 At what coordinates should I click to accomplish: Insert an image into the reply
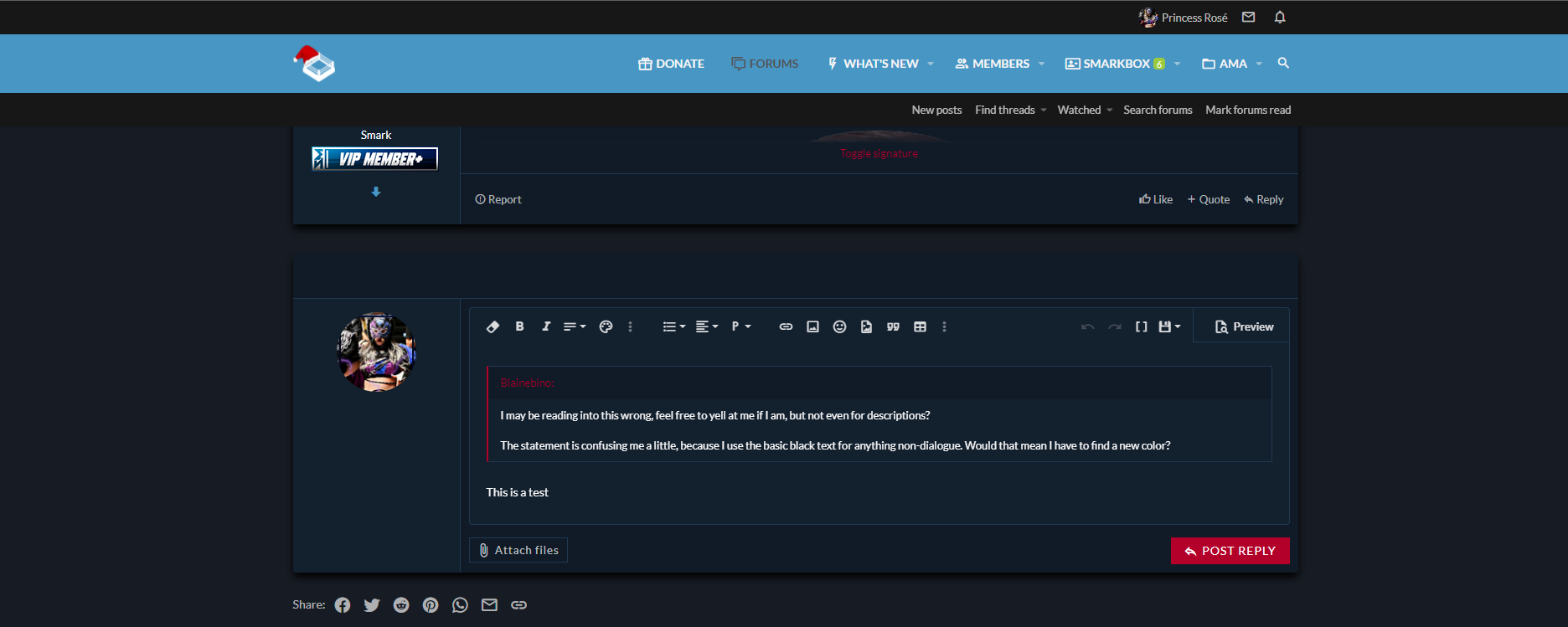(x=812, y=326)
